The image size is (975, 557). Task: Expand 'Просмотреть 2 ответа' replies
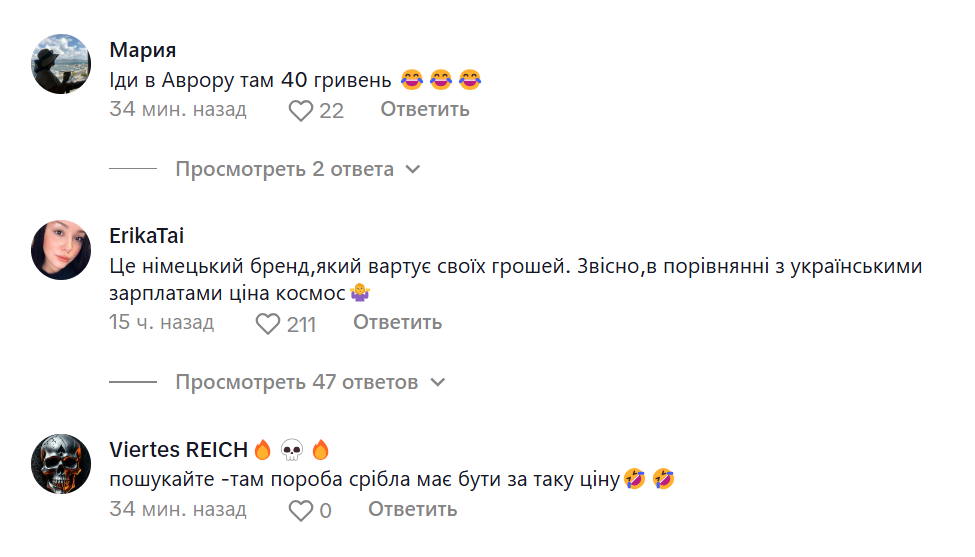(285, 169)
